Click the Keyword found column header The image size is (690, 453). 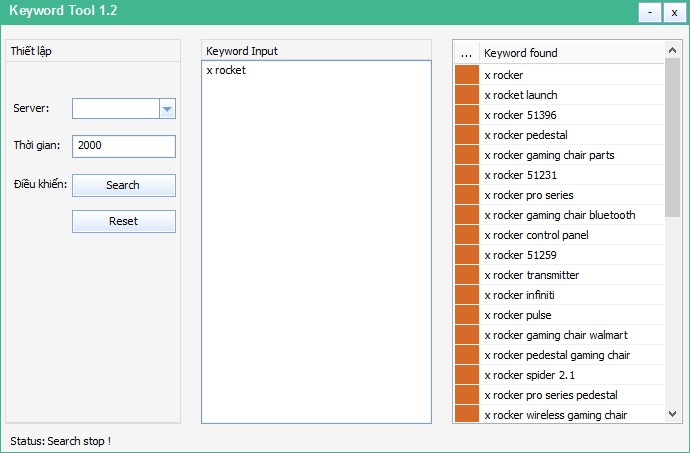pos(572,53)
